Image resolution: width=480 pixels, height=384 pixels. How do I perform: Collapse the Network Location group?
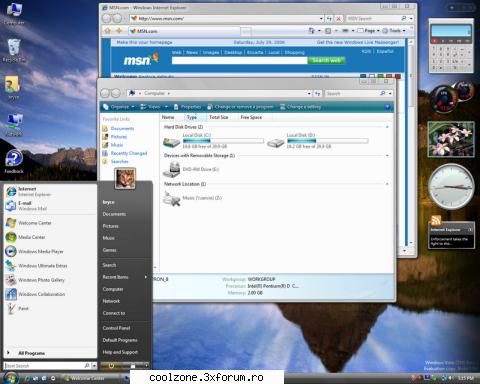pyautogui.click(x=387, y=184)
